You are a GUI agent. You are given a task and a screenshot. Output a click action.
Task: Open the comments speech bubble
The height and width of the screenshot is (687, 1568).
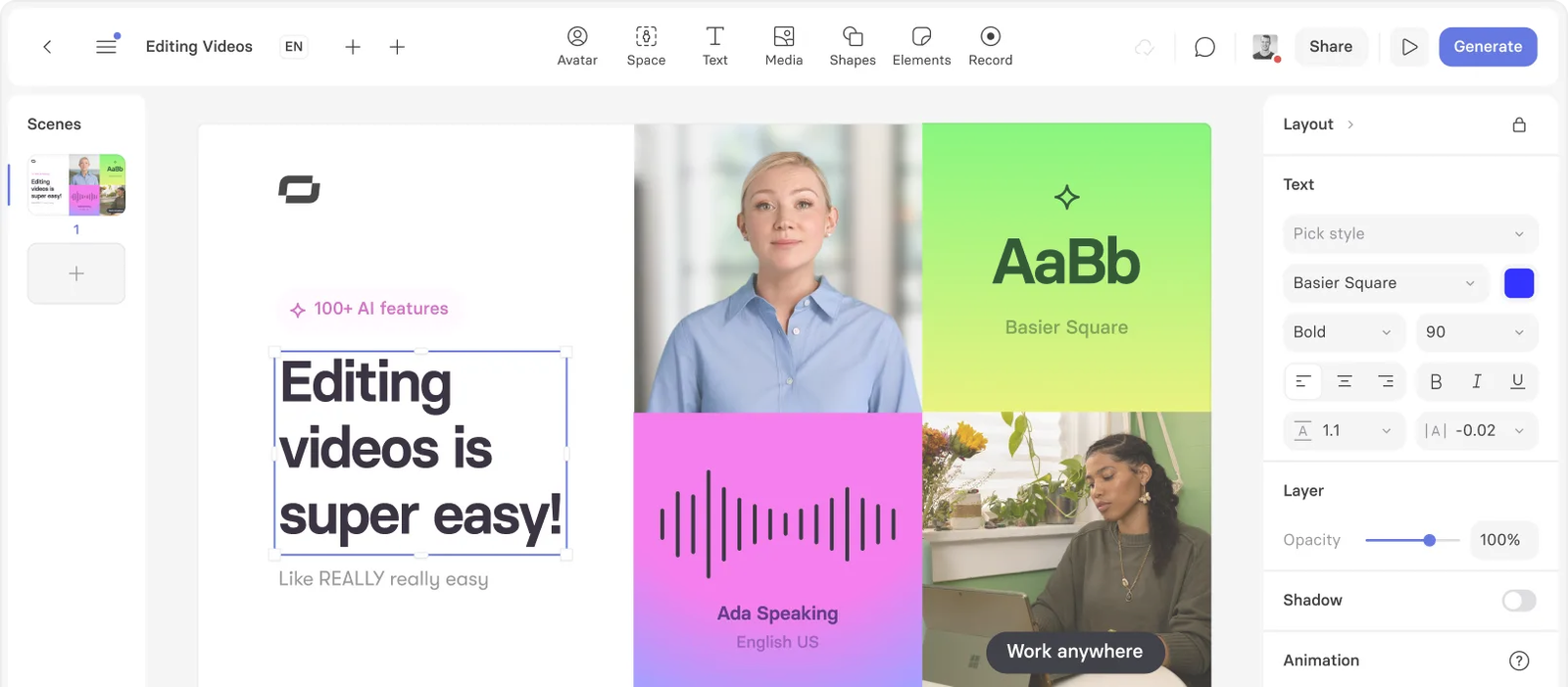1204,47
